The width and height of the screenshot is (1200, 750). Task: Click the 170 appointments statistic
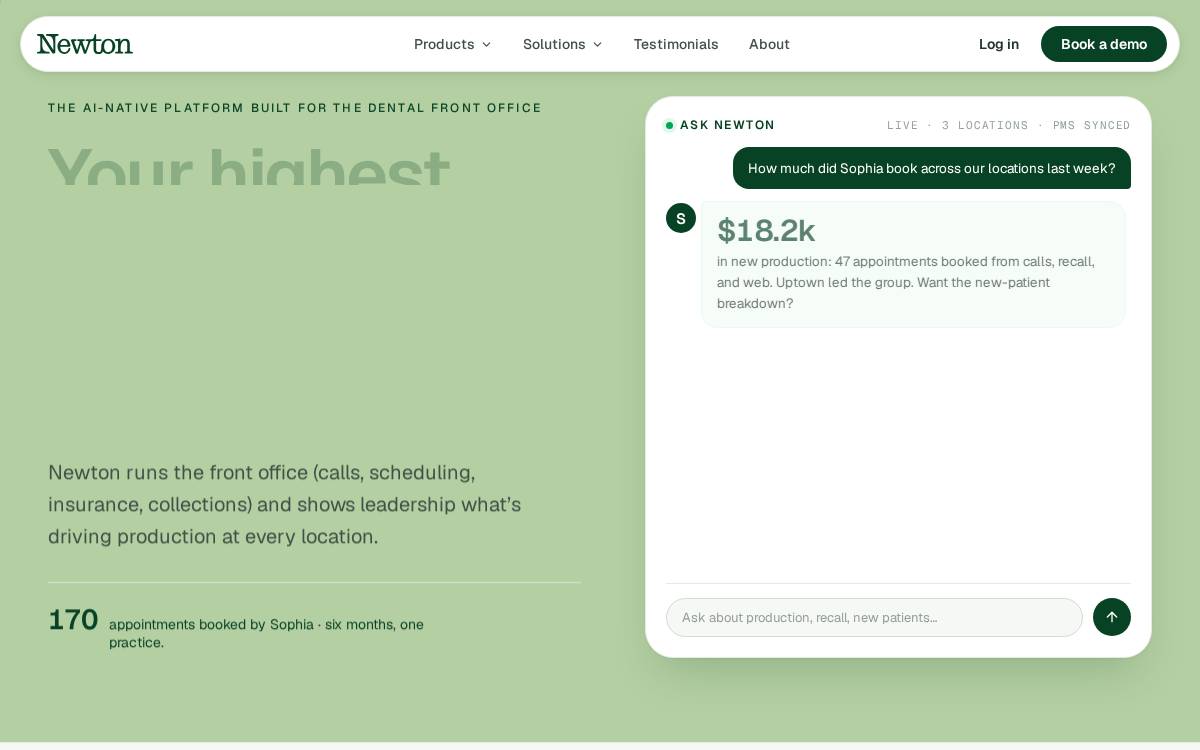click(73, 619)
